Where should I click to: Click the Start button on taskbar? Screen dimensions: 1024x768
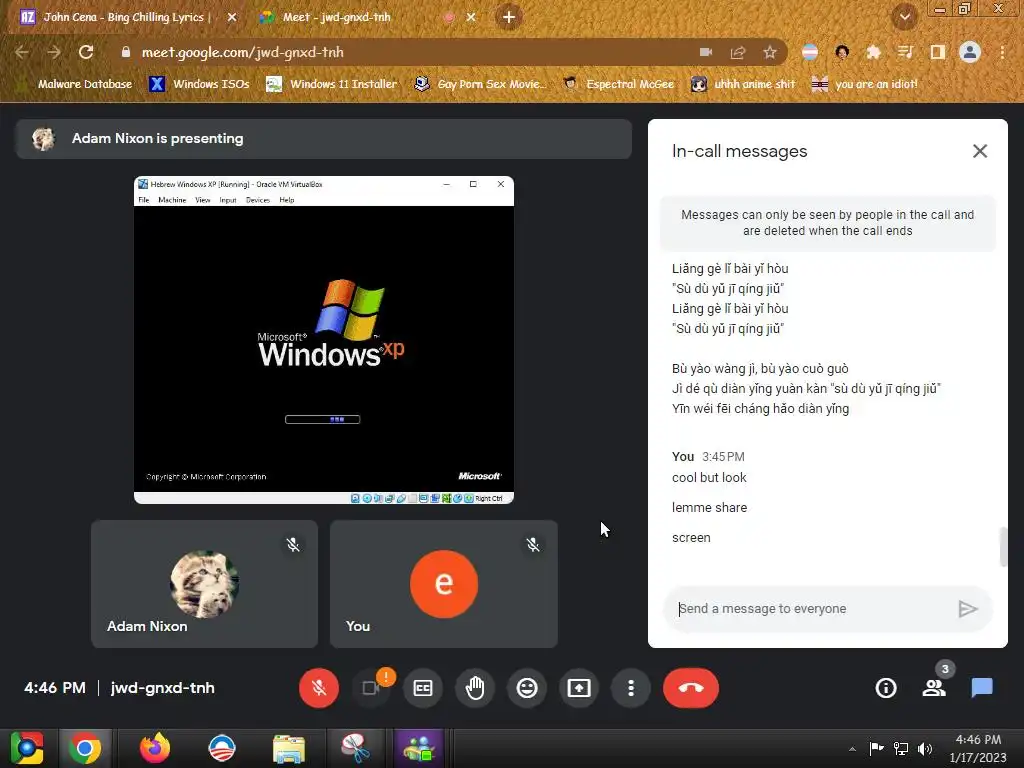coord(27,748)
